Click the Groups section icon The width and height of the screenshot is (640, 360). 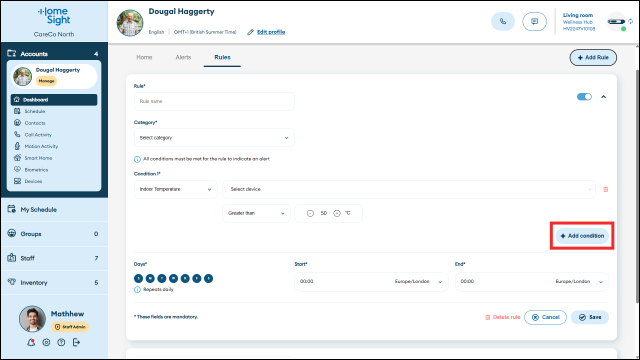pos(11,233)
